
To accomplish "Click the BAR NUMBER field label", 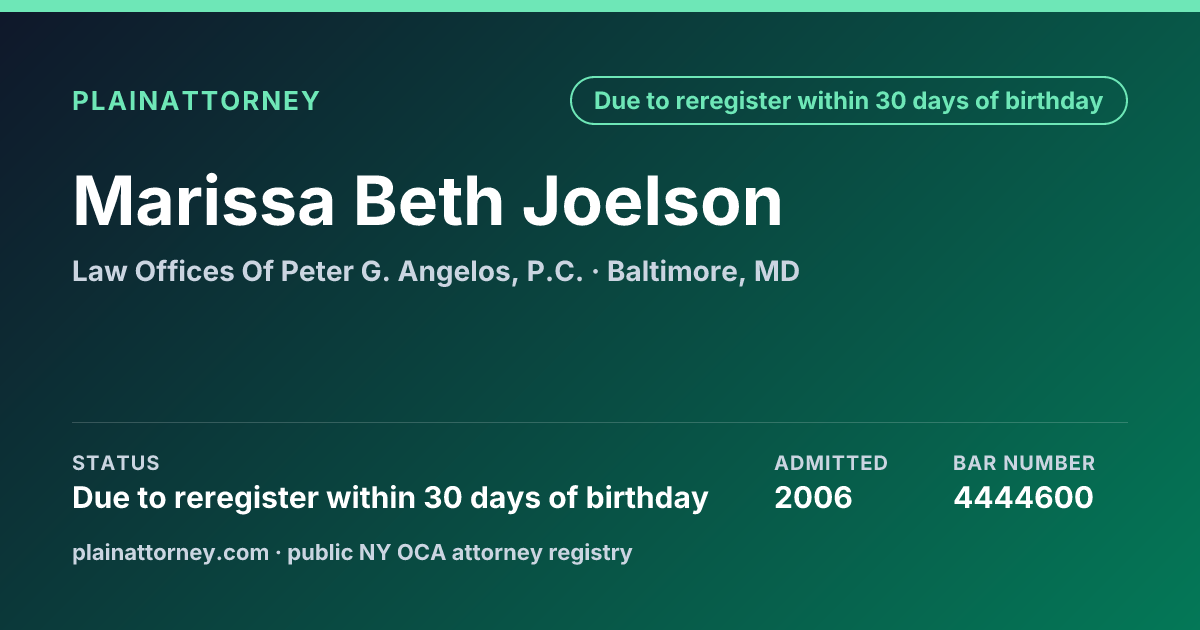I will pyautogui.click(x=1024, y=463).
